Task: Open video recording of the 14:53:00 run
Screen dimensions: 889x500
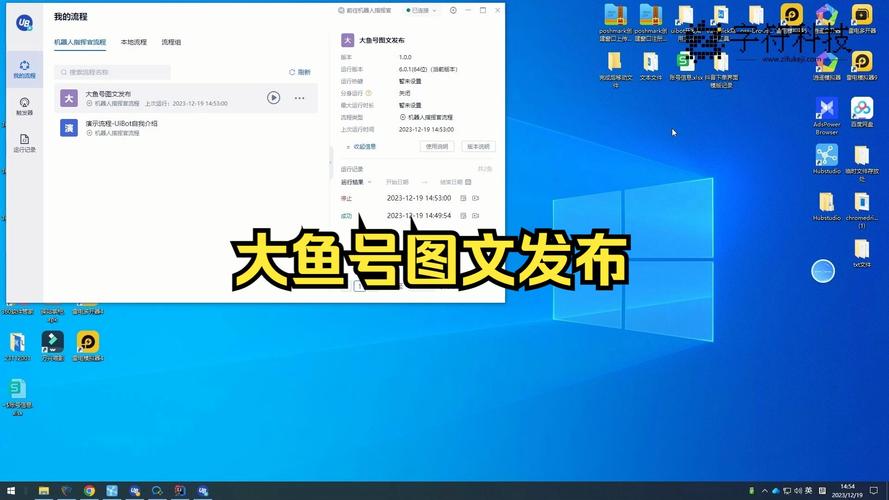Action: pyautogui.click(x=476, y=198)
